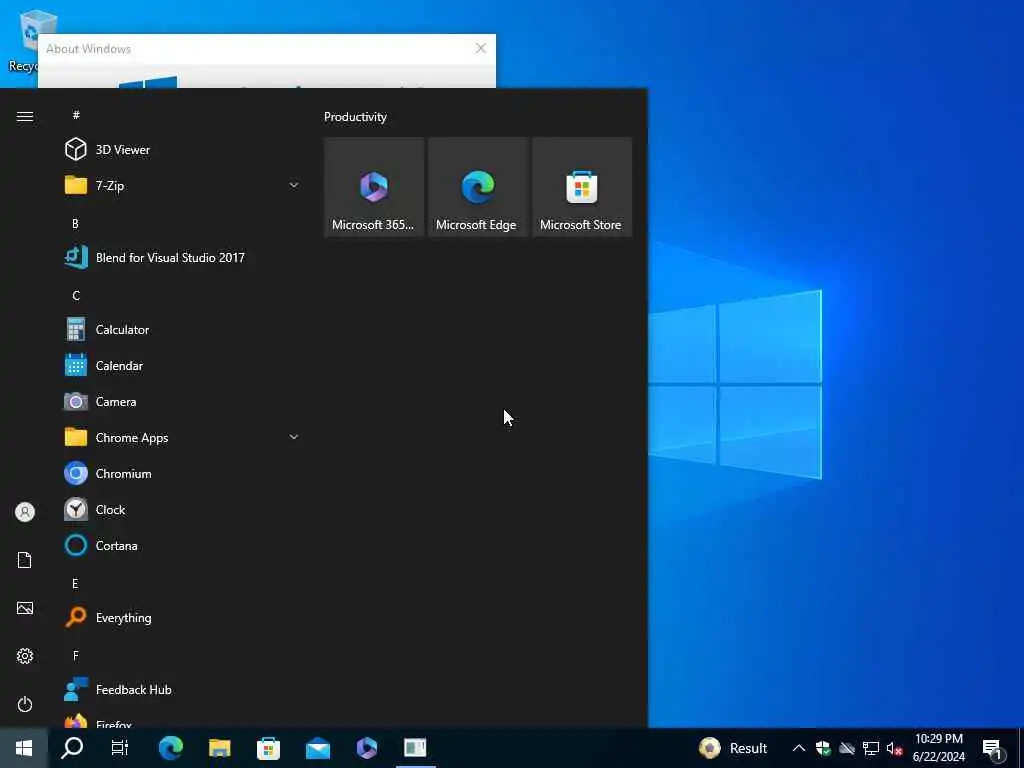The height and width of the screenshot is (768, 1024).
Task: Open Documents from the Start sidebar
Action: [25, 560]
